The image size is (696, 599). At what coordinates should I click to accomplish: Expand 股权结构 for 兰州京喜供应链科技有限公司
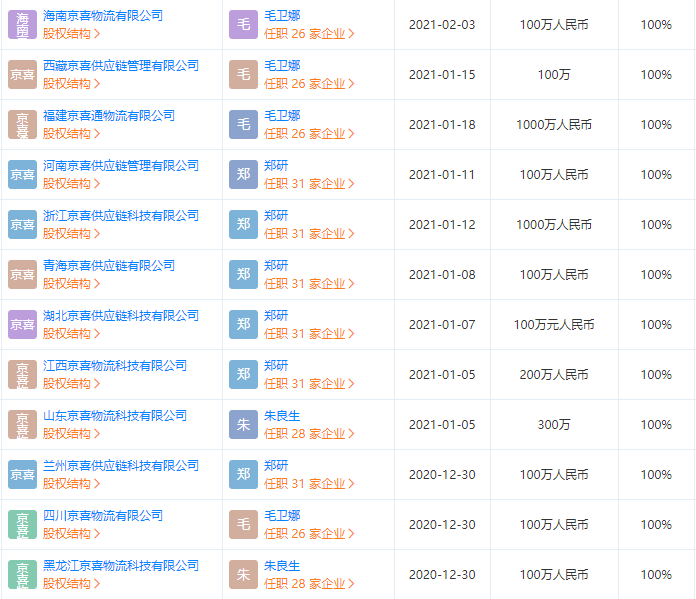point(71,484)
